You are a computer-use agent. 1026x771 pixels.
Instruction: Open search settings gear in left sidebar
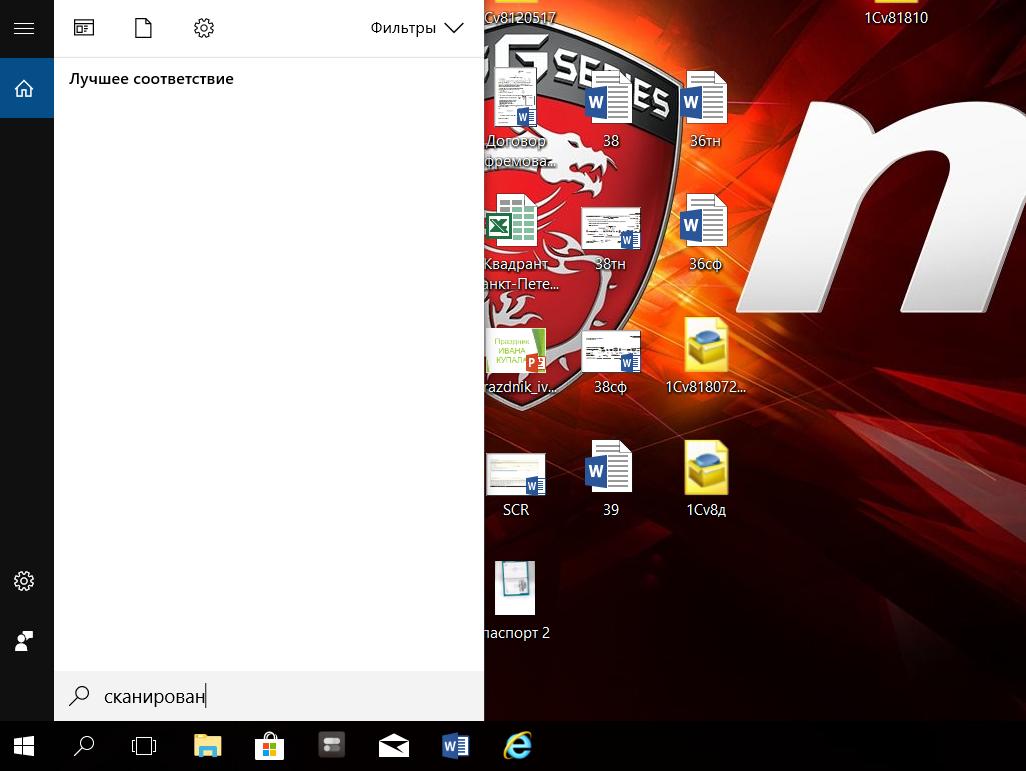[24, 581]
